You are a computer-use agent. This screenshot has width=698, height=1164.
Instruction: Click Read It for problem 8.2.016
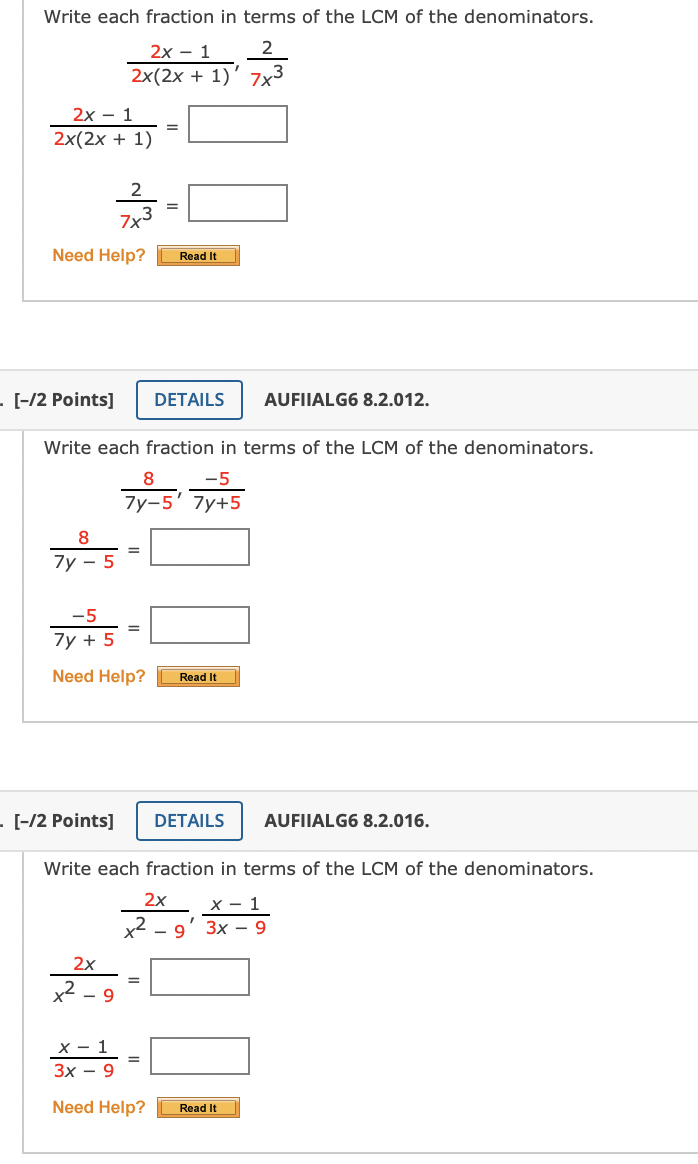pyautogui.click(x=198, y=1107)
